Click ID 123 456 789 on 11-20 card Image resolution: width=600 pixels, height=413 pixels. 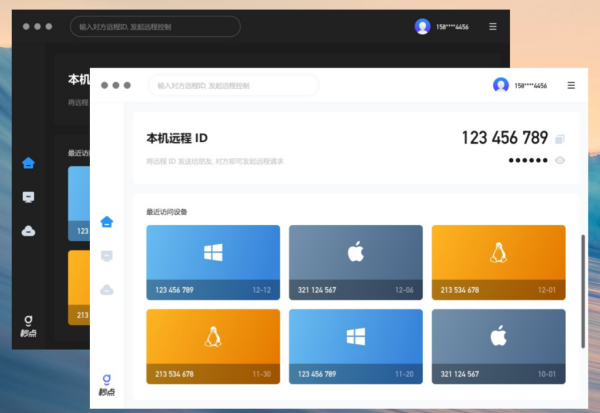coord(317,374)
